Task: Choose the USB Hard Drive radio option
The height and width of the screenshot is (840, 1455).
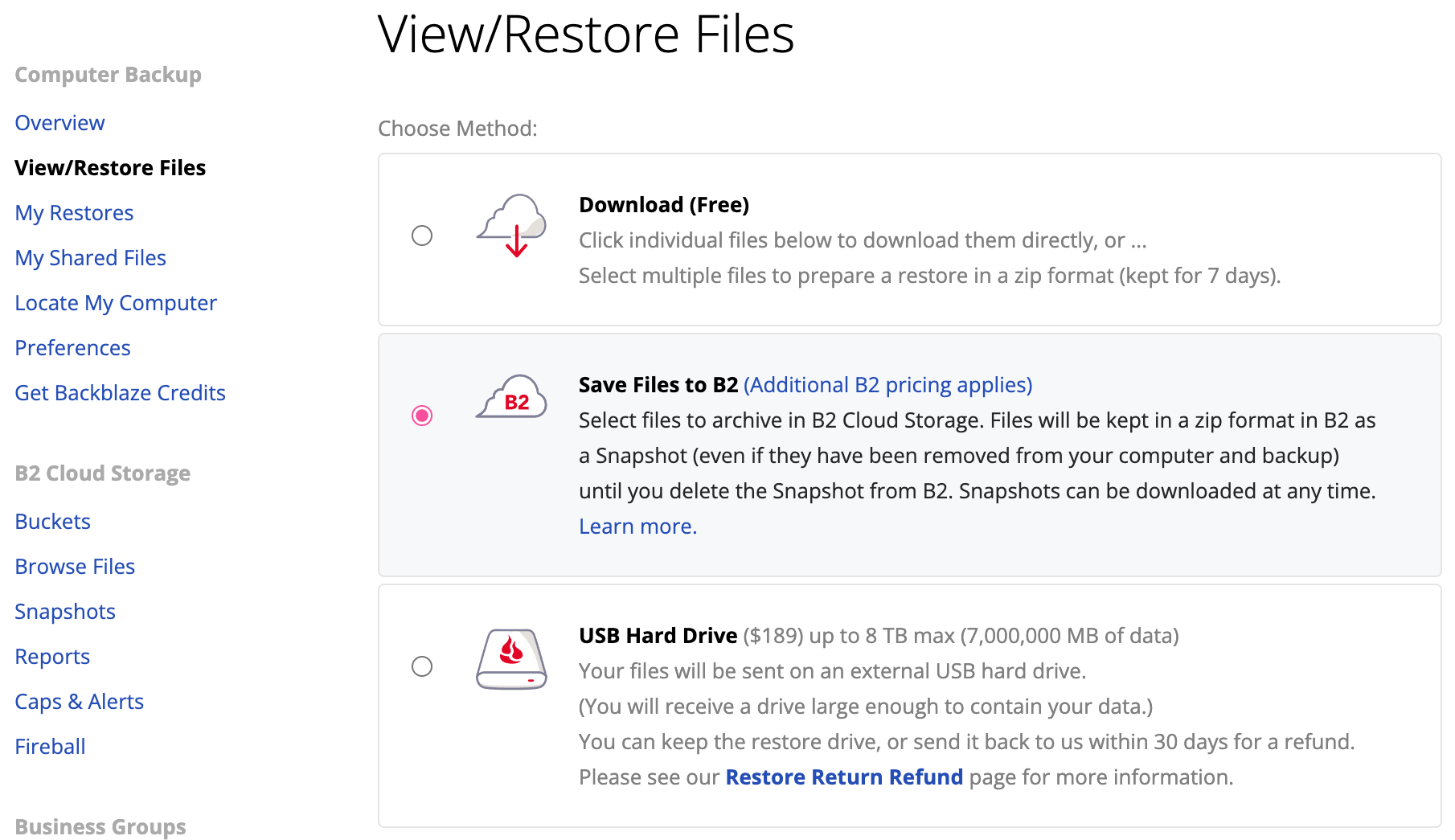Action: (x=422, y=666)
